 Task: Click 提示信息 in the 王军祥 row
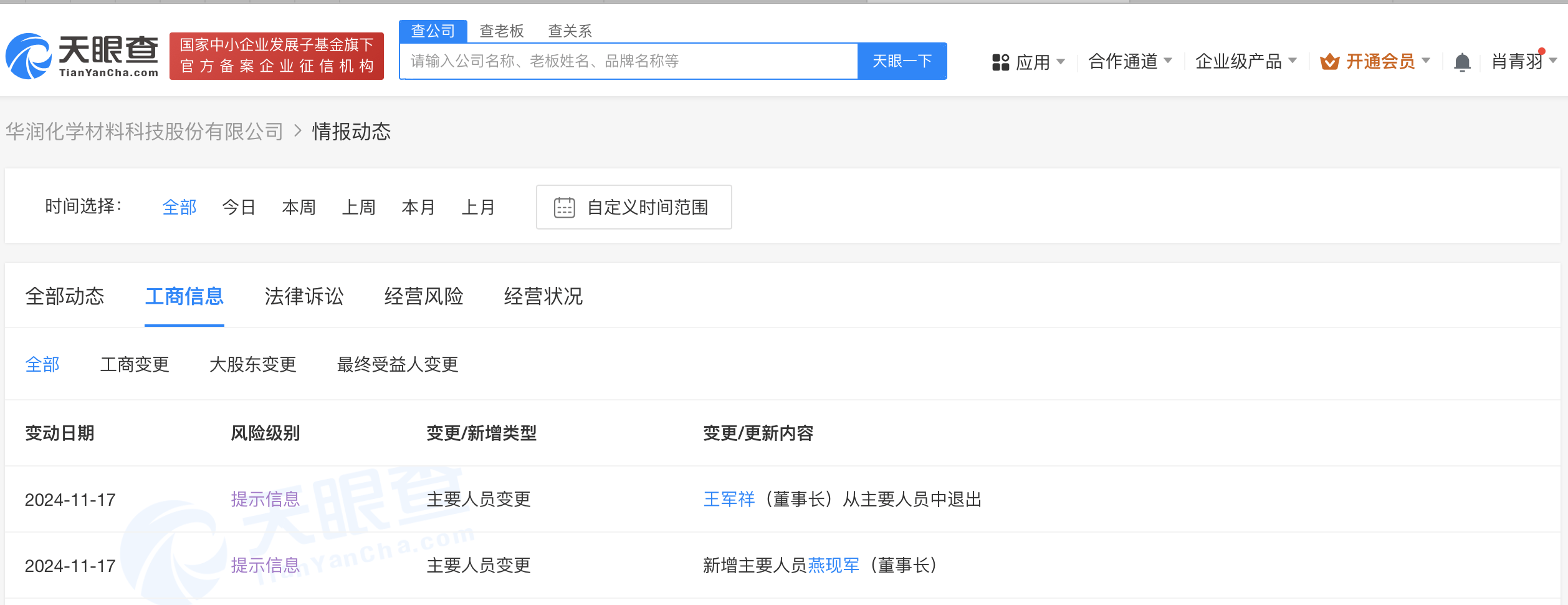click(265, 499)
